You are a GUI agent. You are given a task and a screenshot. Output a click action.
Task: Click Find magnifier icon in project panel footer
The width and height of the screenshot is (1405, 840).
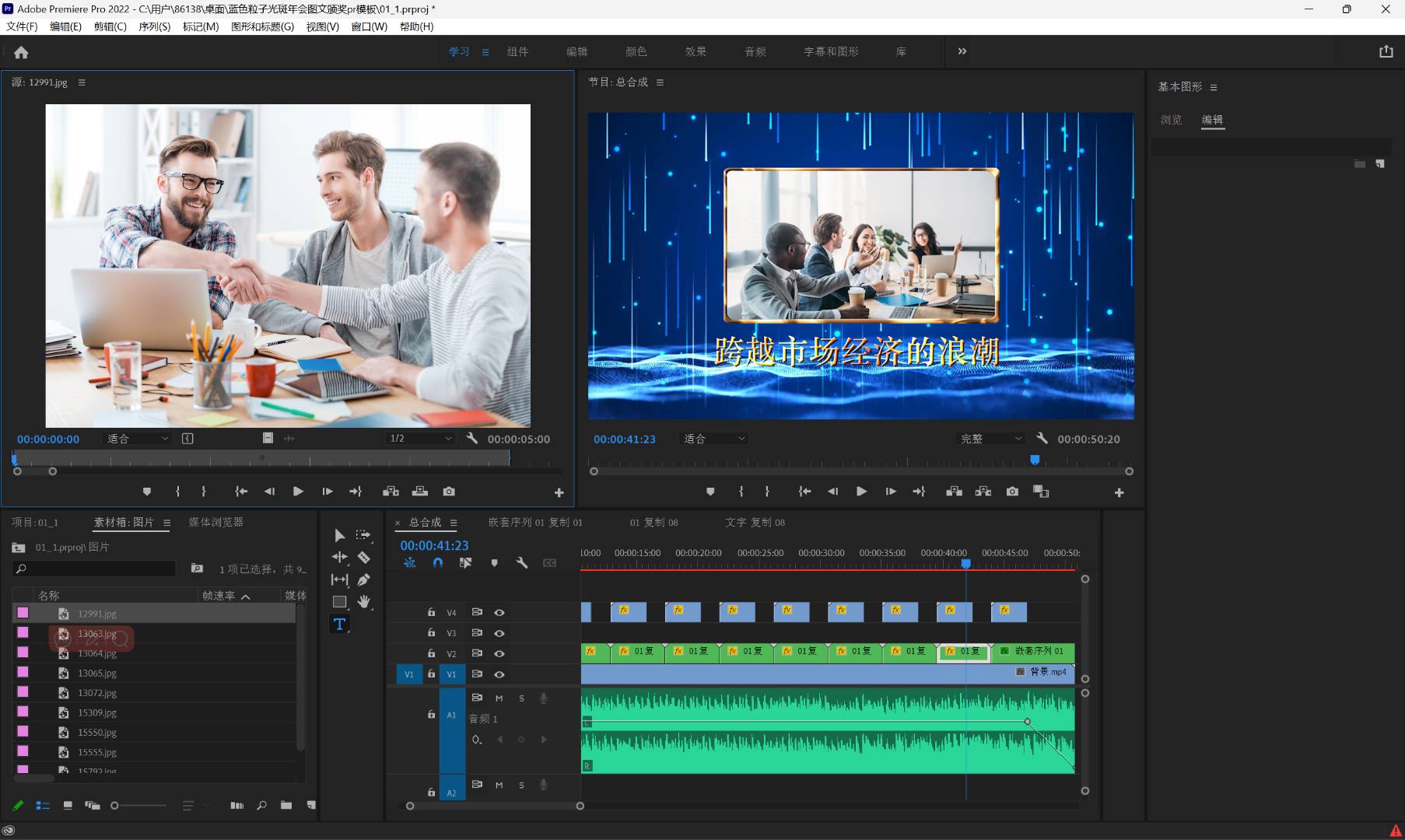261,806
